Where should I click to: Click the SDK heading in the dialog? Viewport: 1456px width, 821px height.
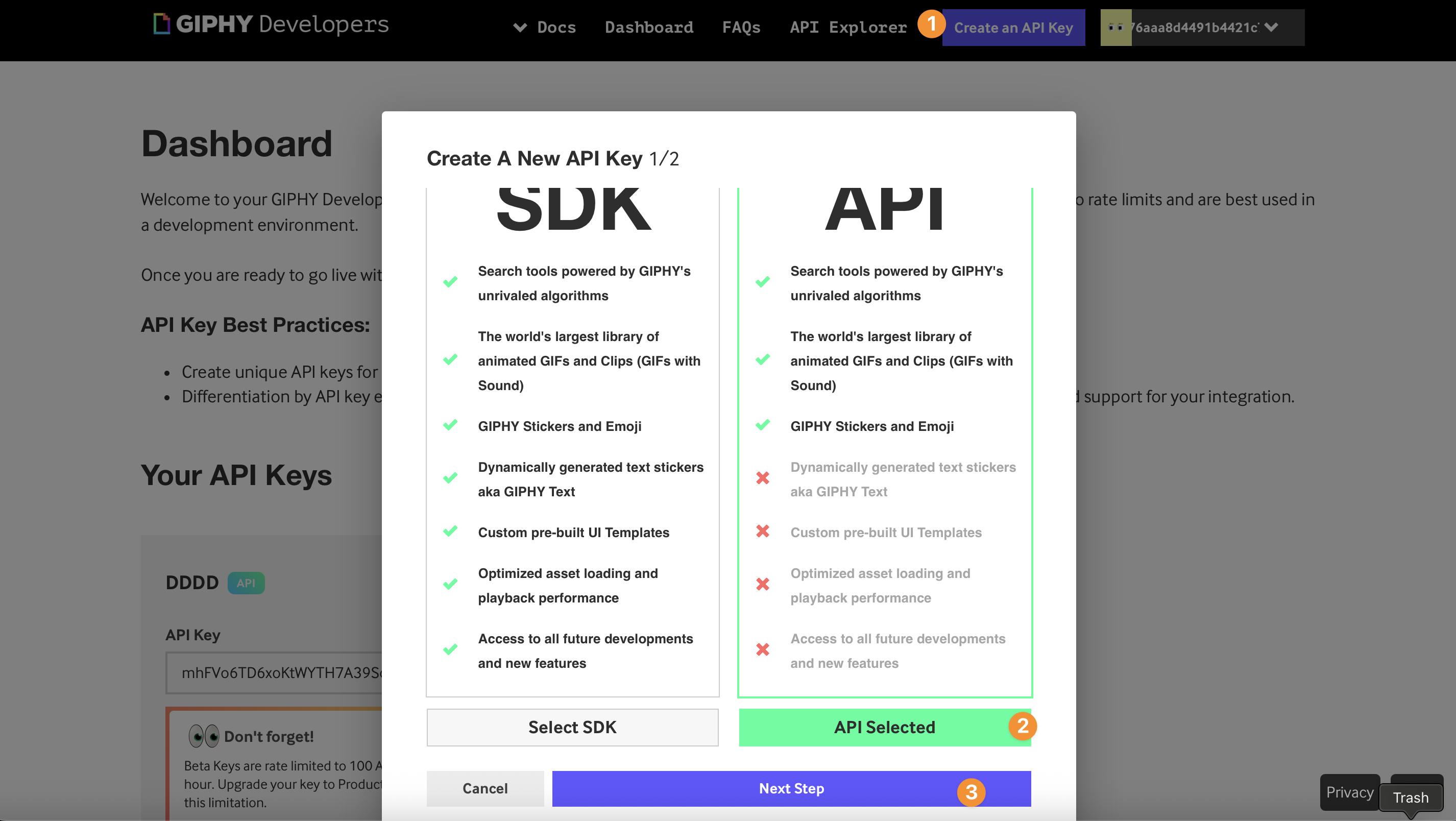click(574, 209)
